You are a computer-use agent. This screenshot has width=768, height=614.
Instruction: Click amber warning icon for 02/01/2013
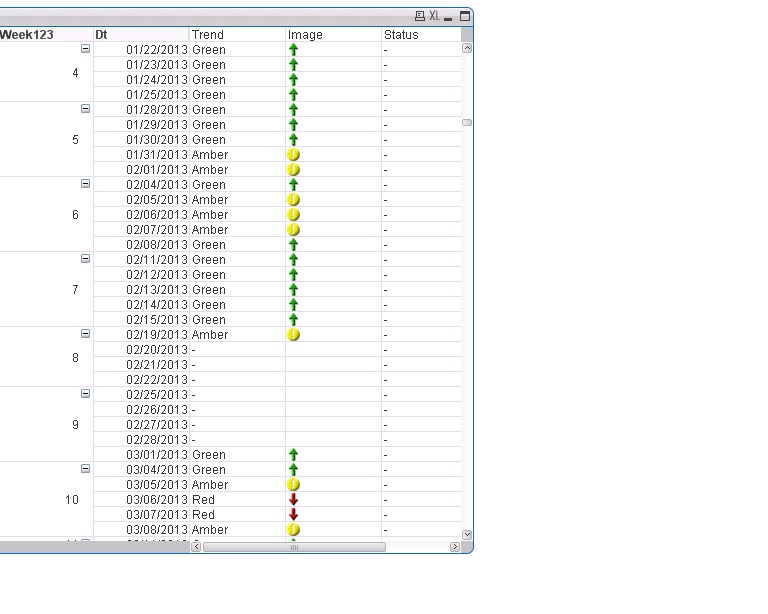(293, 169)
